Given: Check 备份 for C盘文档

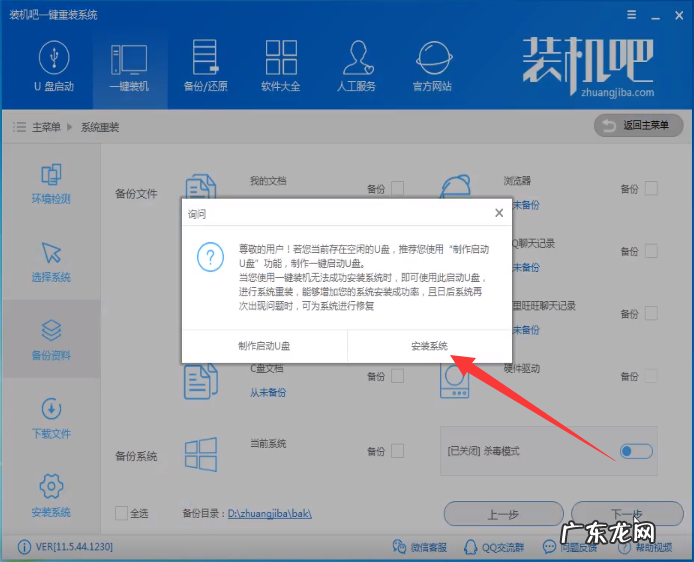Looking at the screenshot, I should [397, 376].
